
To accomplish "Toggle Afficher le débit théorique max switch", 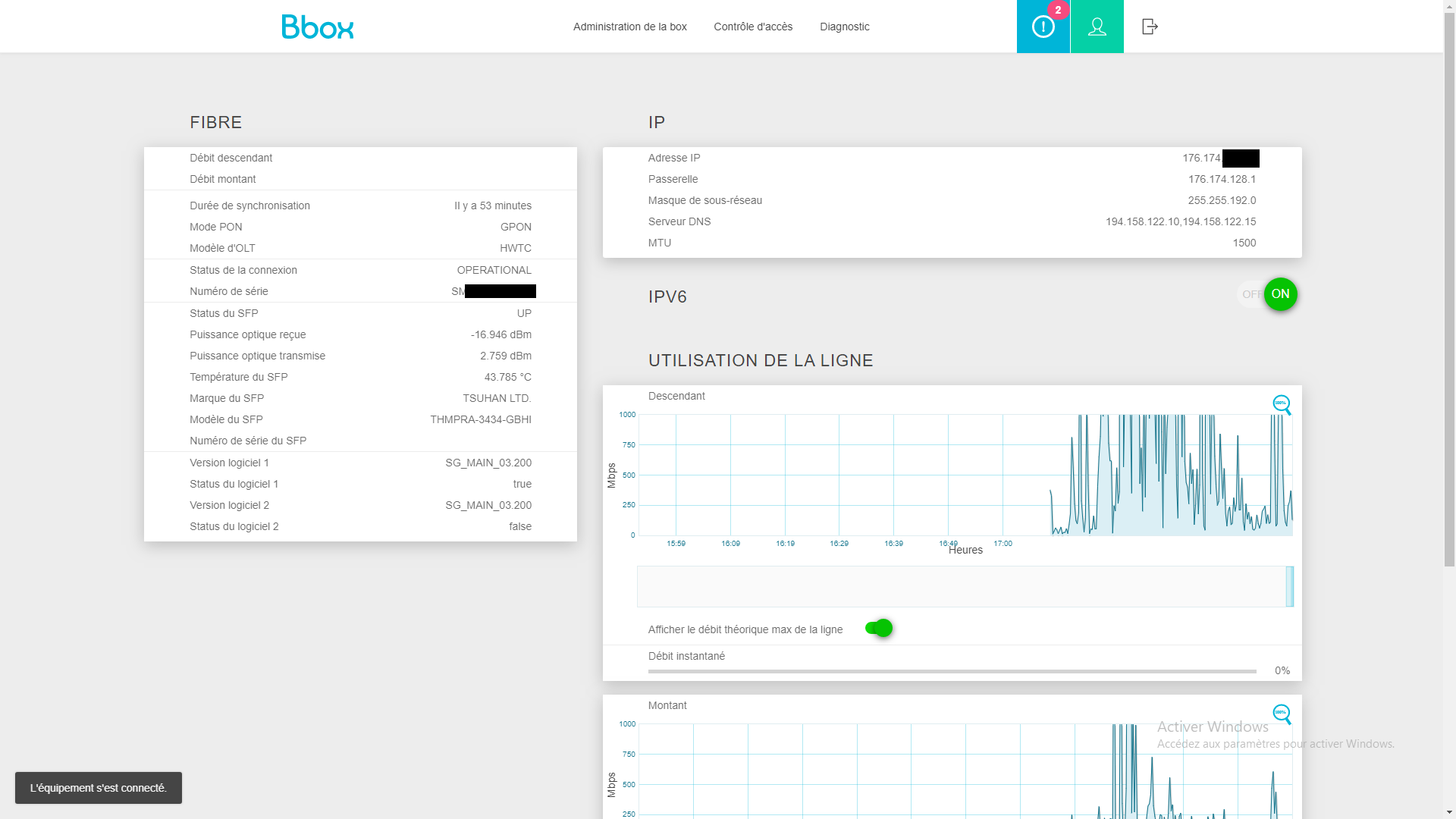I will (879, 628).
